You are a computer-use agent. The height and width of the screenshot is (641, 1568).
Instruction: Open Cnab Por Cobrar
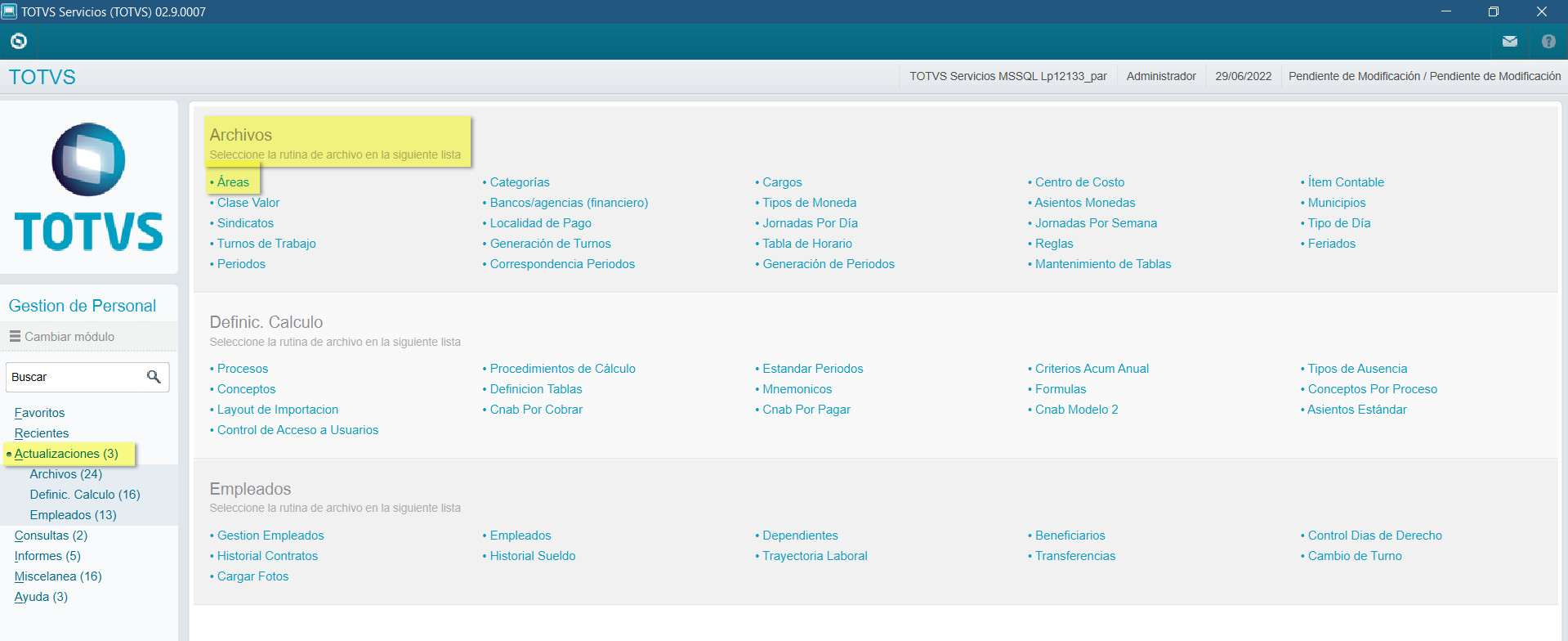[x=536, y=410]
